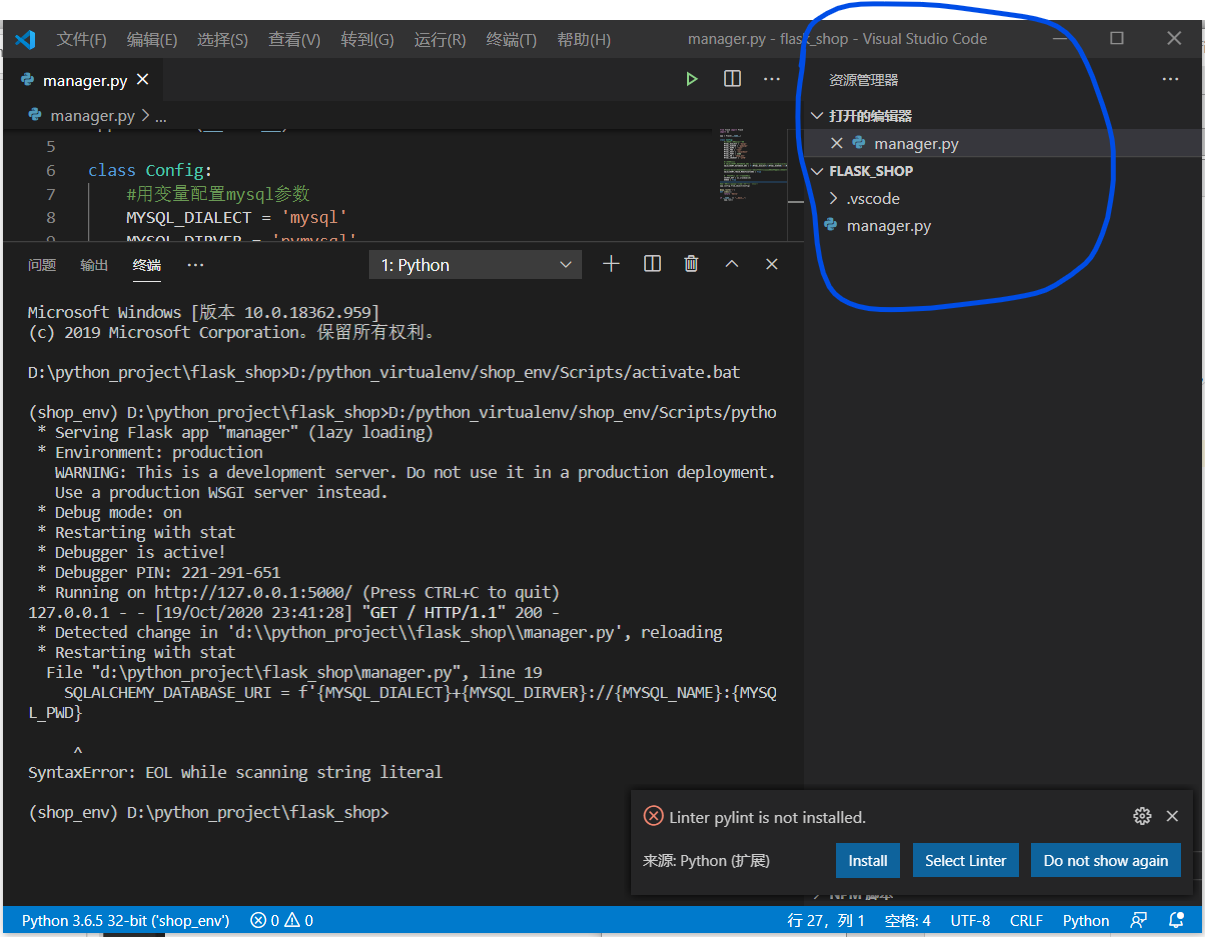Switch to the 终端 panel tab

point(147,265)
